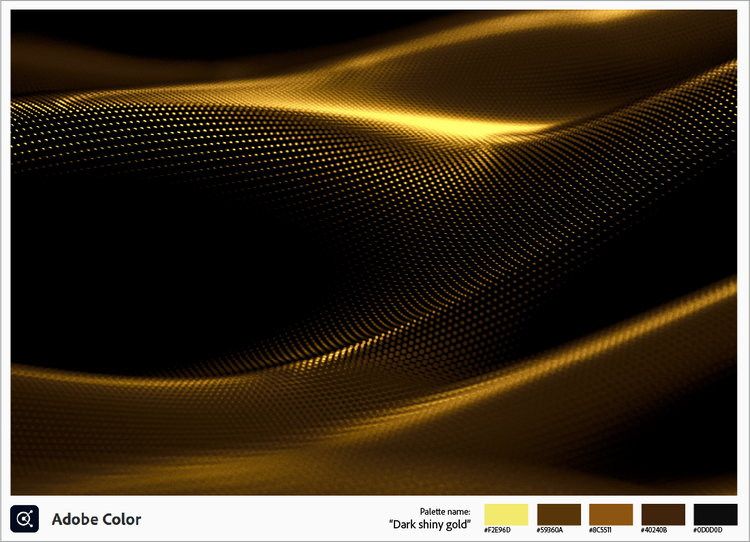The width and height of the screenshot is (750, 542).
Task: Click the #F2E96D hex code text
Action: click(x=497, y=530)
